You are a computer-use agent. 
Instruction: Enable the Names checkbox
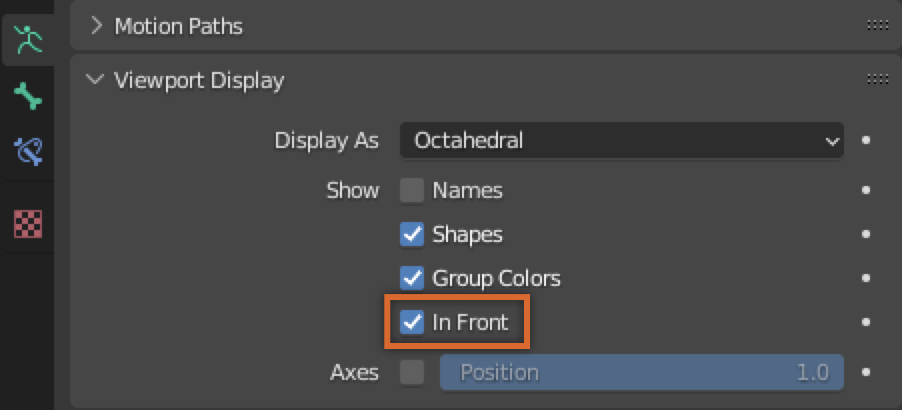[412, 190]
